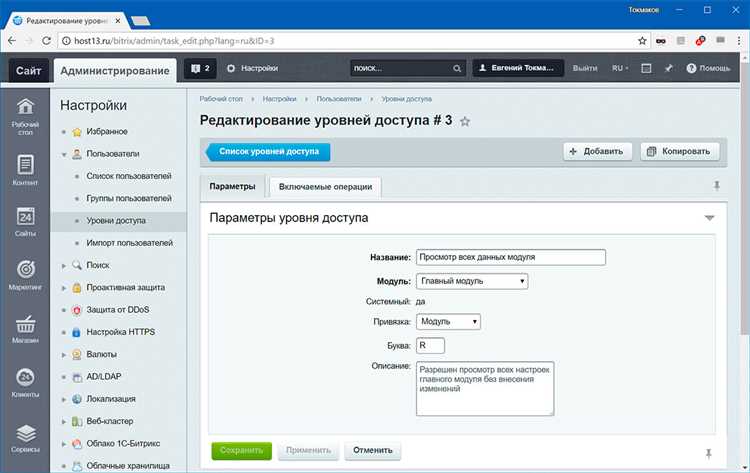Click the Добавить button
750x473 pixels.
[597, 152]
